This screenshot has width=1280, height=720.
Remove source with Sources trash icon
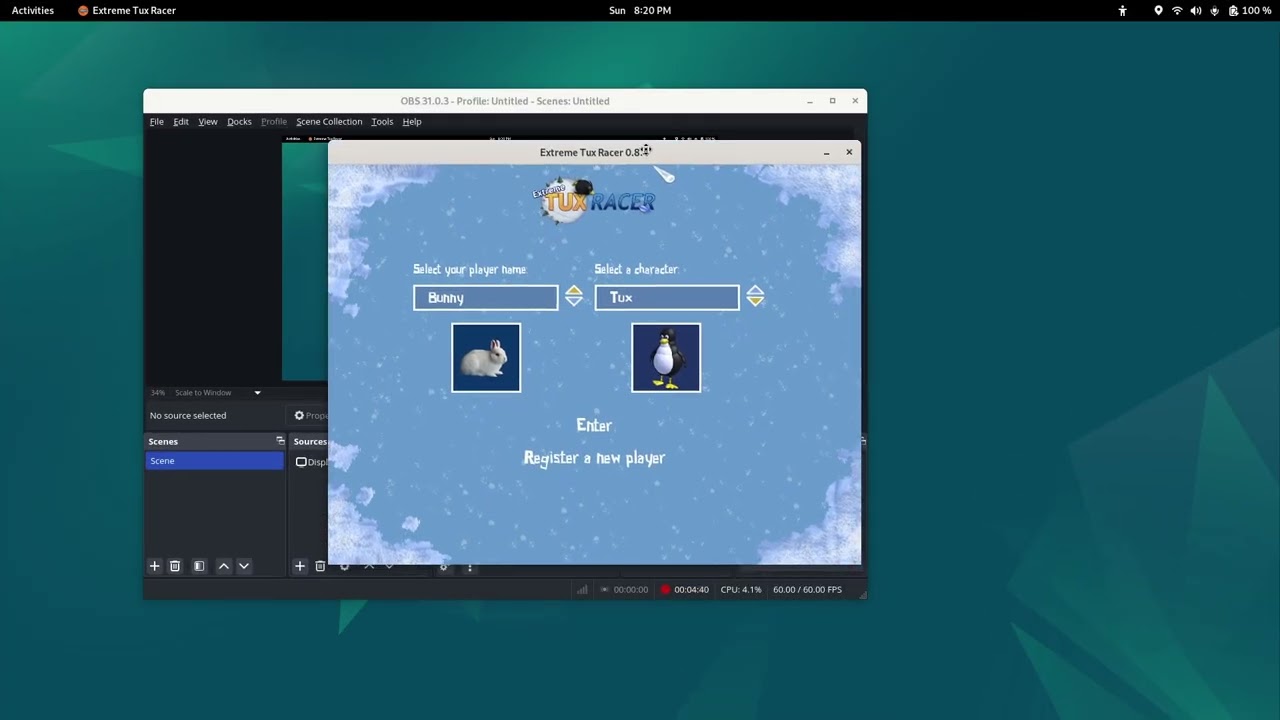pos(320,566)
